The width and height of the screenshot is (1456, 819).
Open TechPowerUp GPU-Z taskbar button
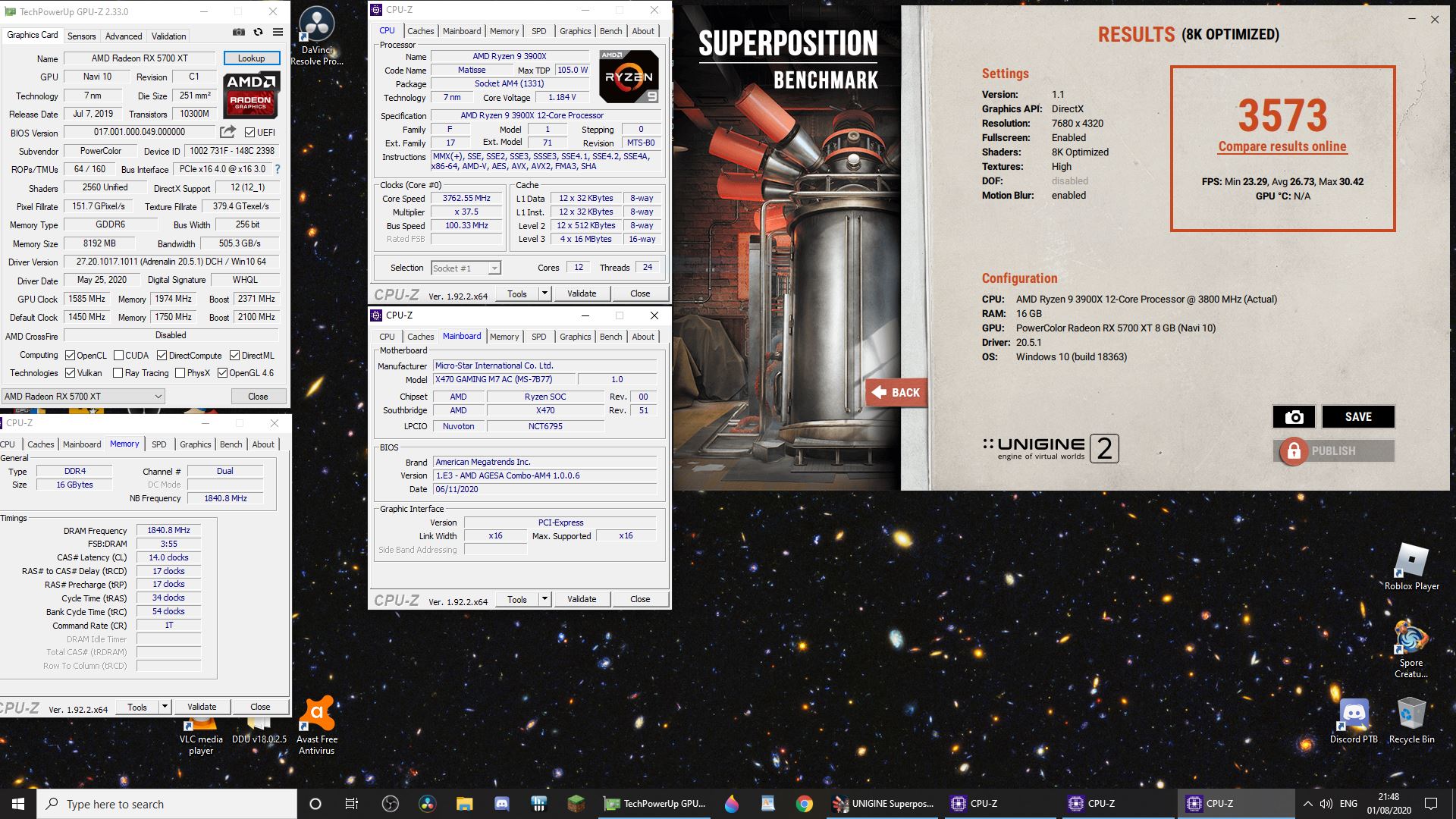pos(655,804)
